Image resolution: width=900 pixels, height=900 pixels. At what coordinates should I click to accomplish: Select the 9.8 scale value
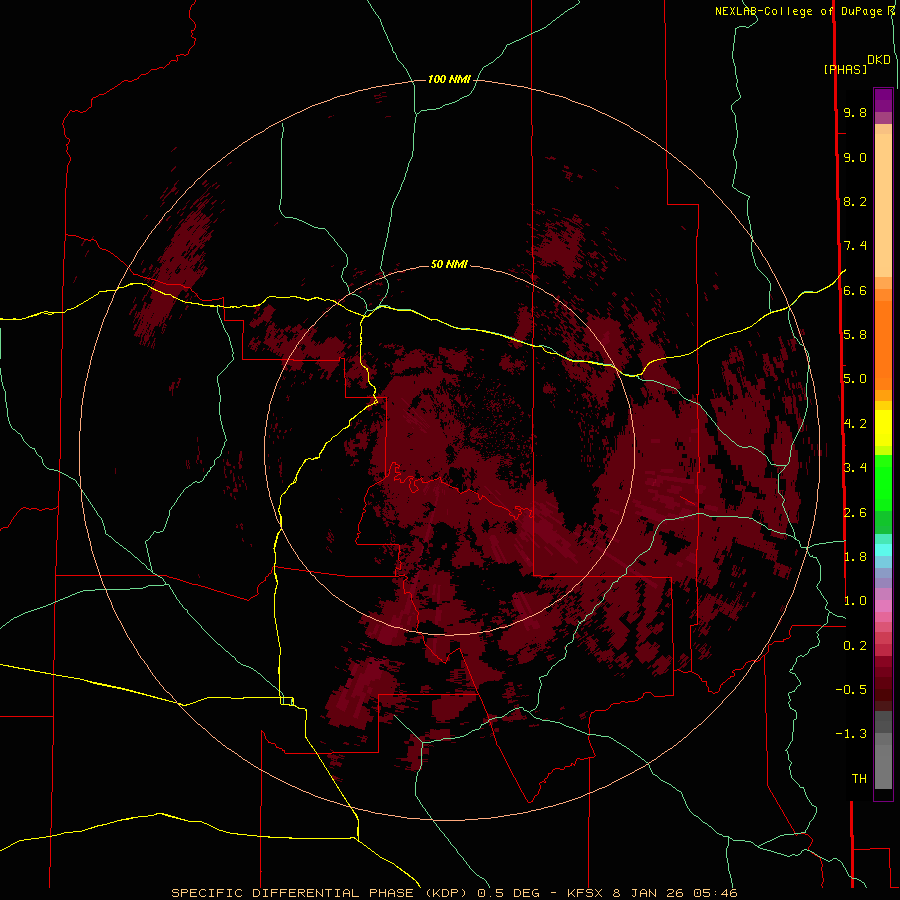pyautogui.click(x=855, y=112)
